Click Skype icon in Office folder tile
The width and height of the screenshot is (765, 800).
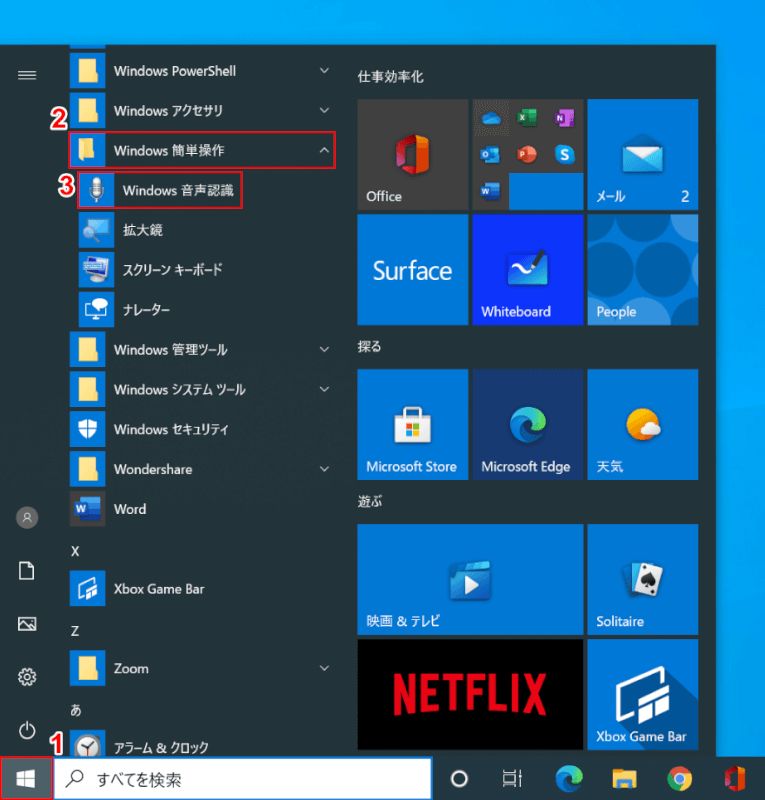[564, 154]
